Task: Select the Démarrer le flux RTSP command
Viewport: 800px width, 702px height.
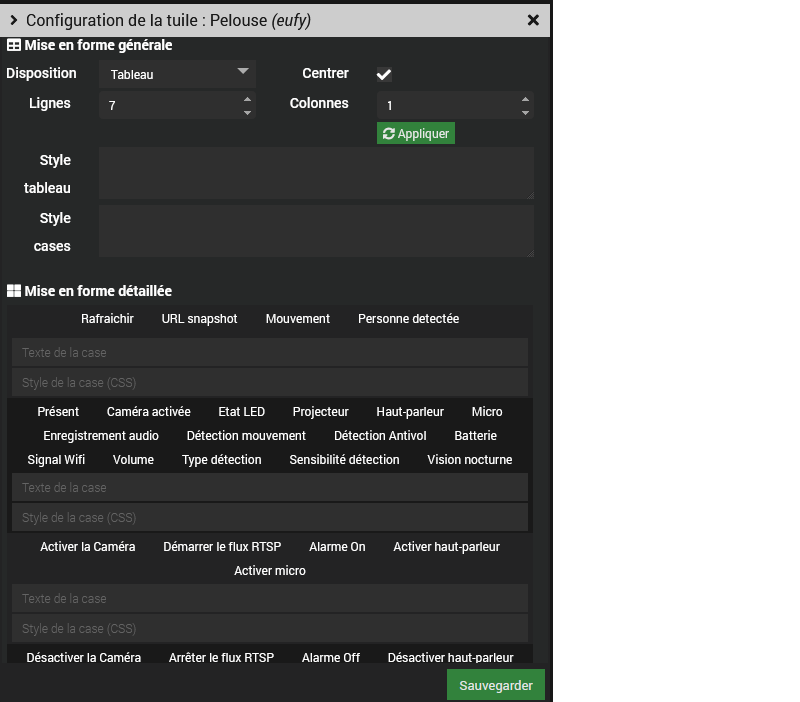Action: coord(222,547)
